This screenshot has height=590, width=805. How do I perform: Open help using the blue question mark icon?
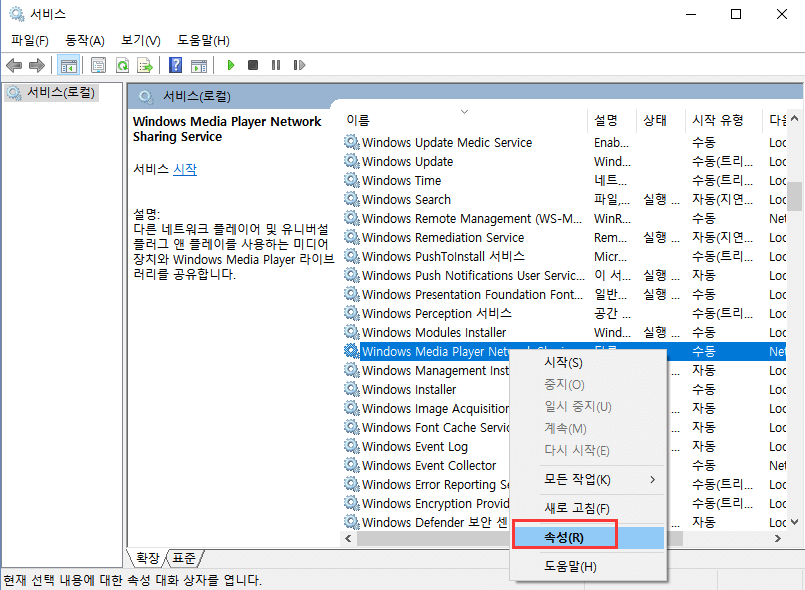pos(176,65)
